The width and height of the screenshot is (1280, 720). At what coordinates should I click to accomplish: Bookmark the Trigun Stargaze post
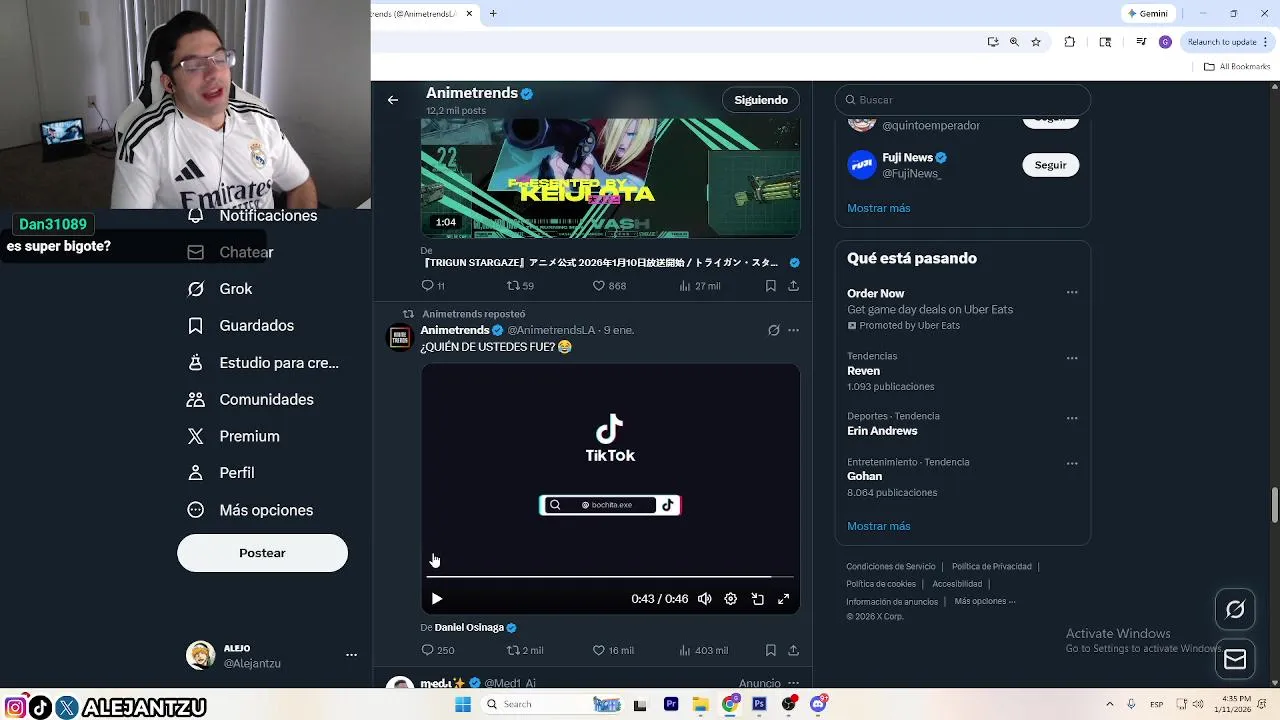771,286
